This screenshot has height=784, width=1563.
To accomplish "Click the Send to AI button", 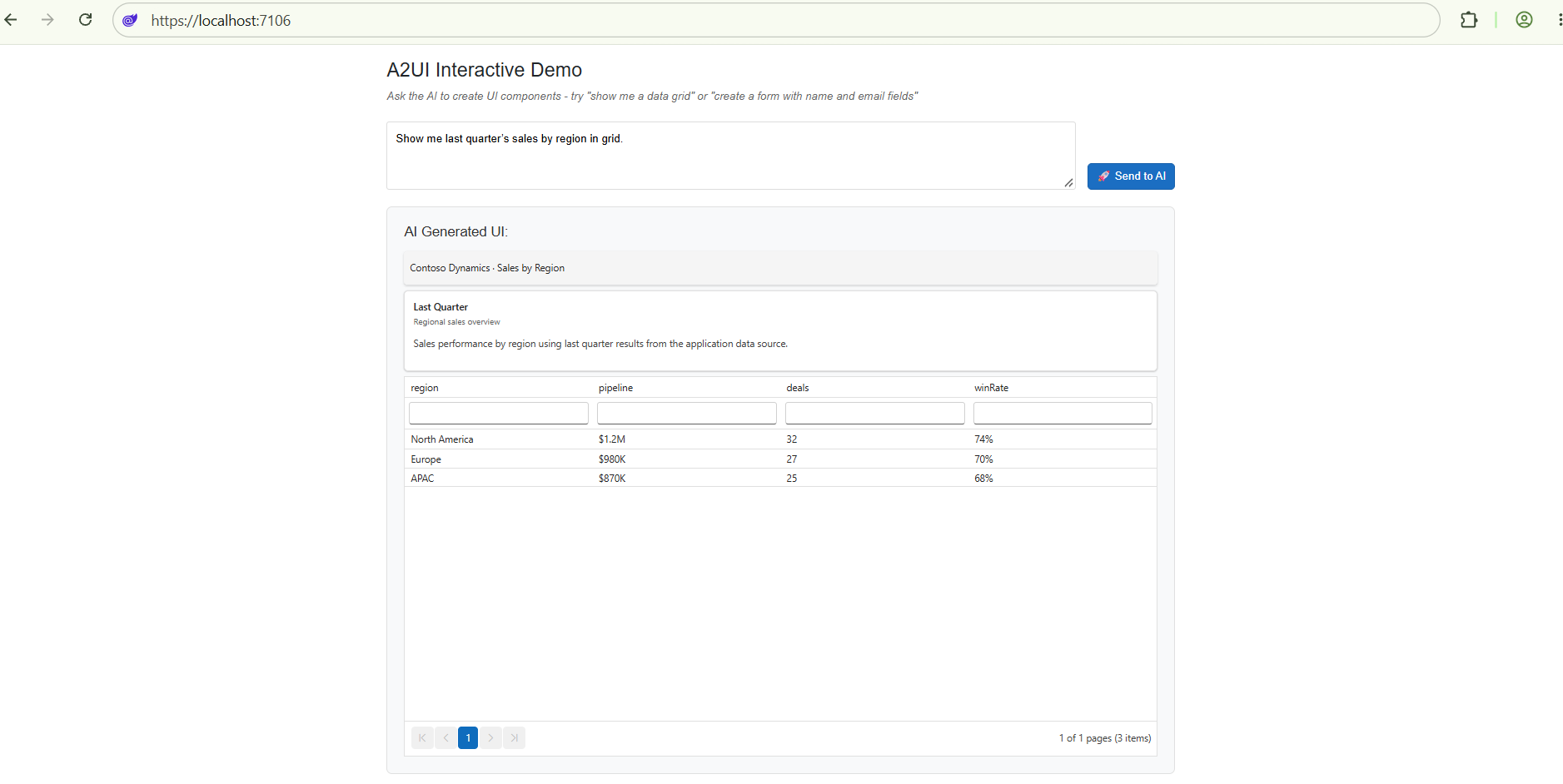I will pos(1131,176).
